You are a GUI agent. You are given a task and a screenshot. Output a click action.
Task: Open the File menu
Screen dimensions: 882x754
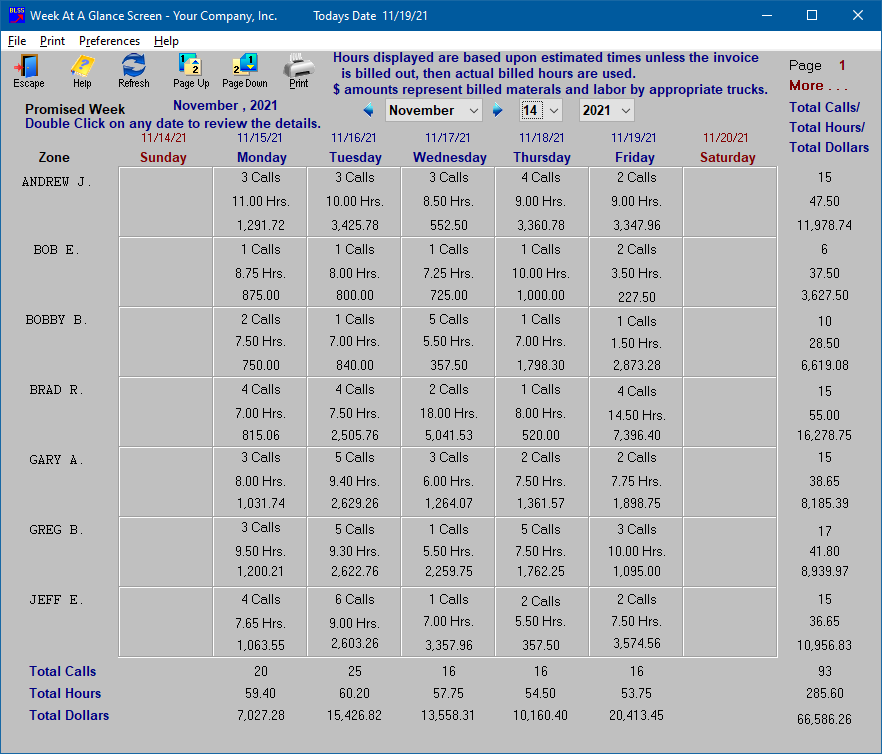pos(17,41)
